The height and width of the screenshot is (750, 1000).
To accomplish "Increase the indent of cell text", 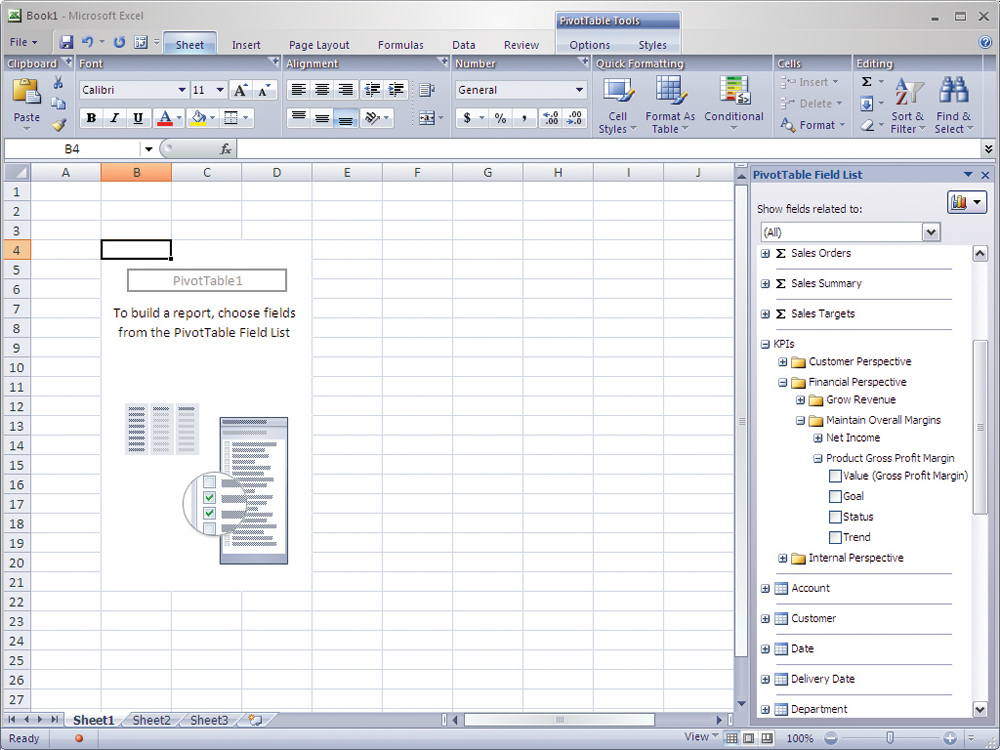I will tap(396, 90).
